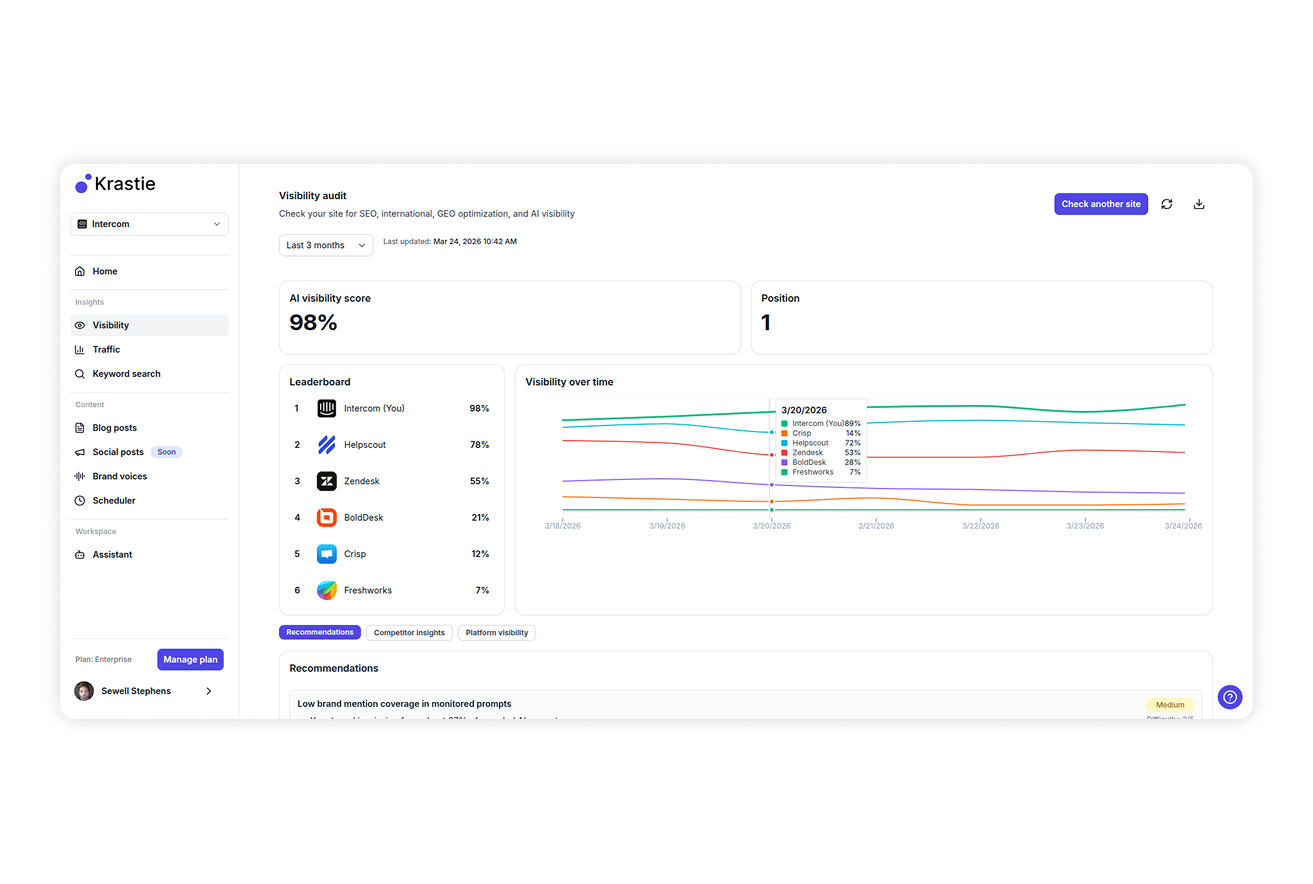Image resolution: width=1313 pixels, height=884 pixels.
Task: Click the Soon badge
Action: 166,452
